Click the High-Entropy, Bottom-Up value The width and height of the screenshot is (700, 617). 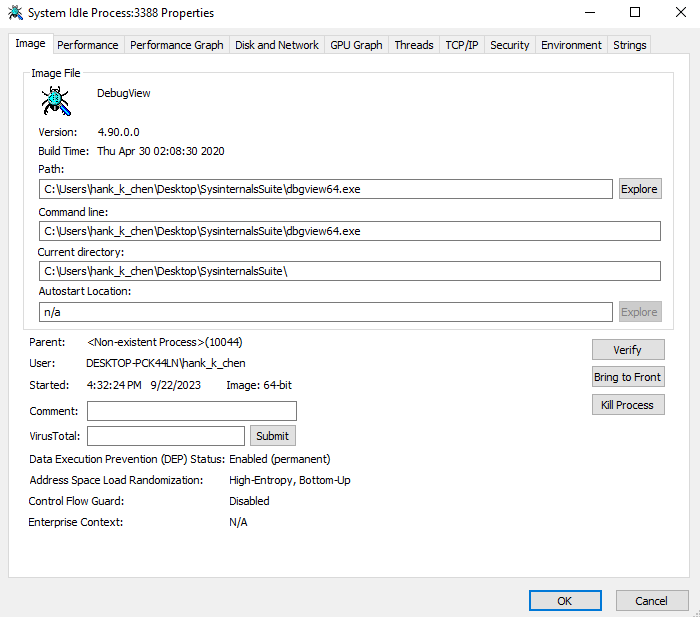tap(290, 480)
